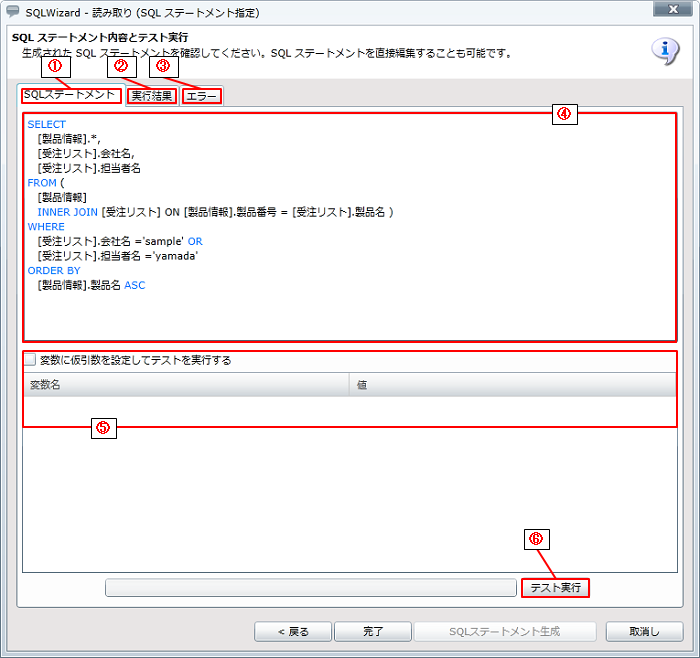Click the SQLWizard title bar icon
Viewport: 700px width, 658px height.
point(13,12)
